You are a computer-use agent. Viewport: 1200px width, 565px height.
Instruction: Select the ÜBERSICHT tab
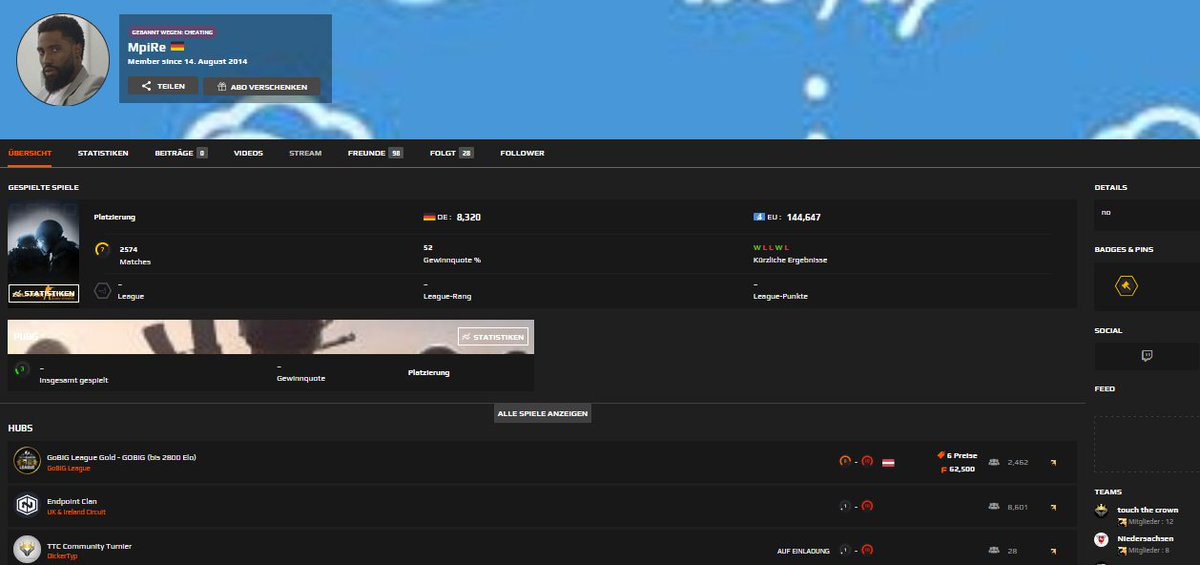click(29, 153)
